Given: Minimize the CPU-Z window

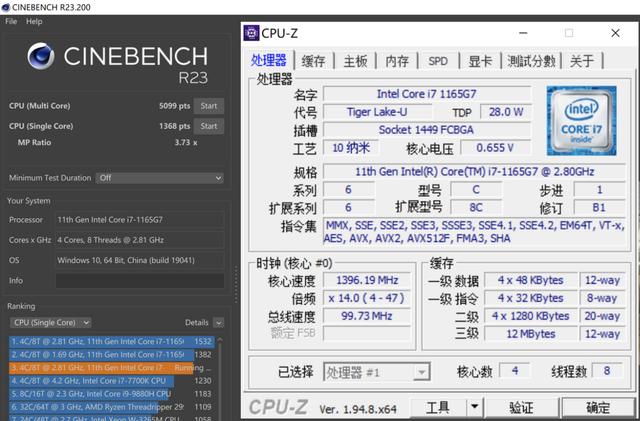Looking at the screenshot, I should (x=523, y=33).
